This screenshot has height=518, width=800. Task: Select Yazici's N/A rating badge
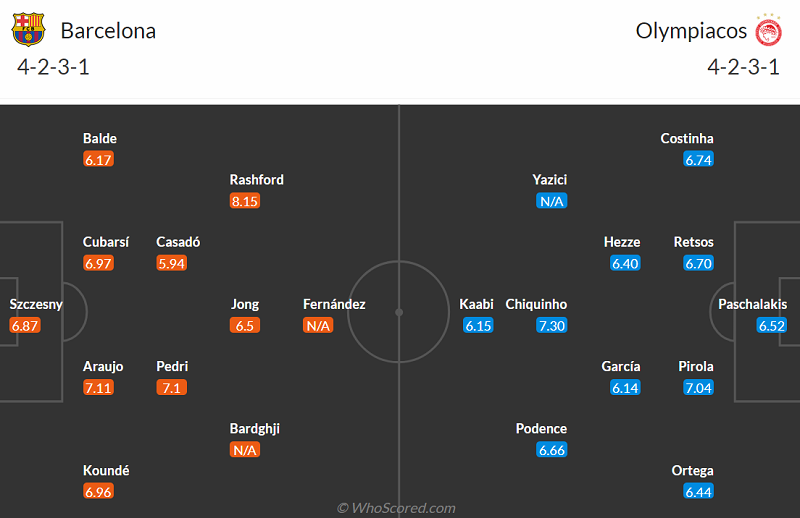(552, 201)
